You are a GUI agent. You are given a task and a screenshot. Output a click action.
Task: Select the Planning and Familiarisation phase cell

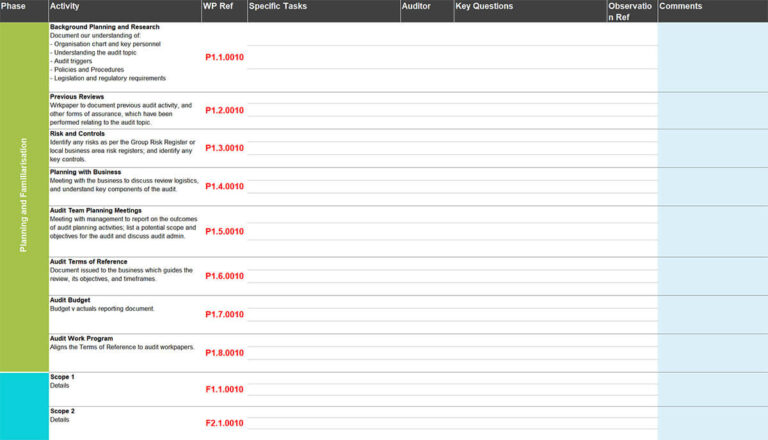tap(24, 197)
